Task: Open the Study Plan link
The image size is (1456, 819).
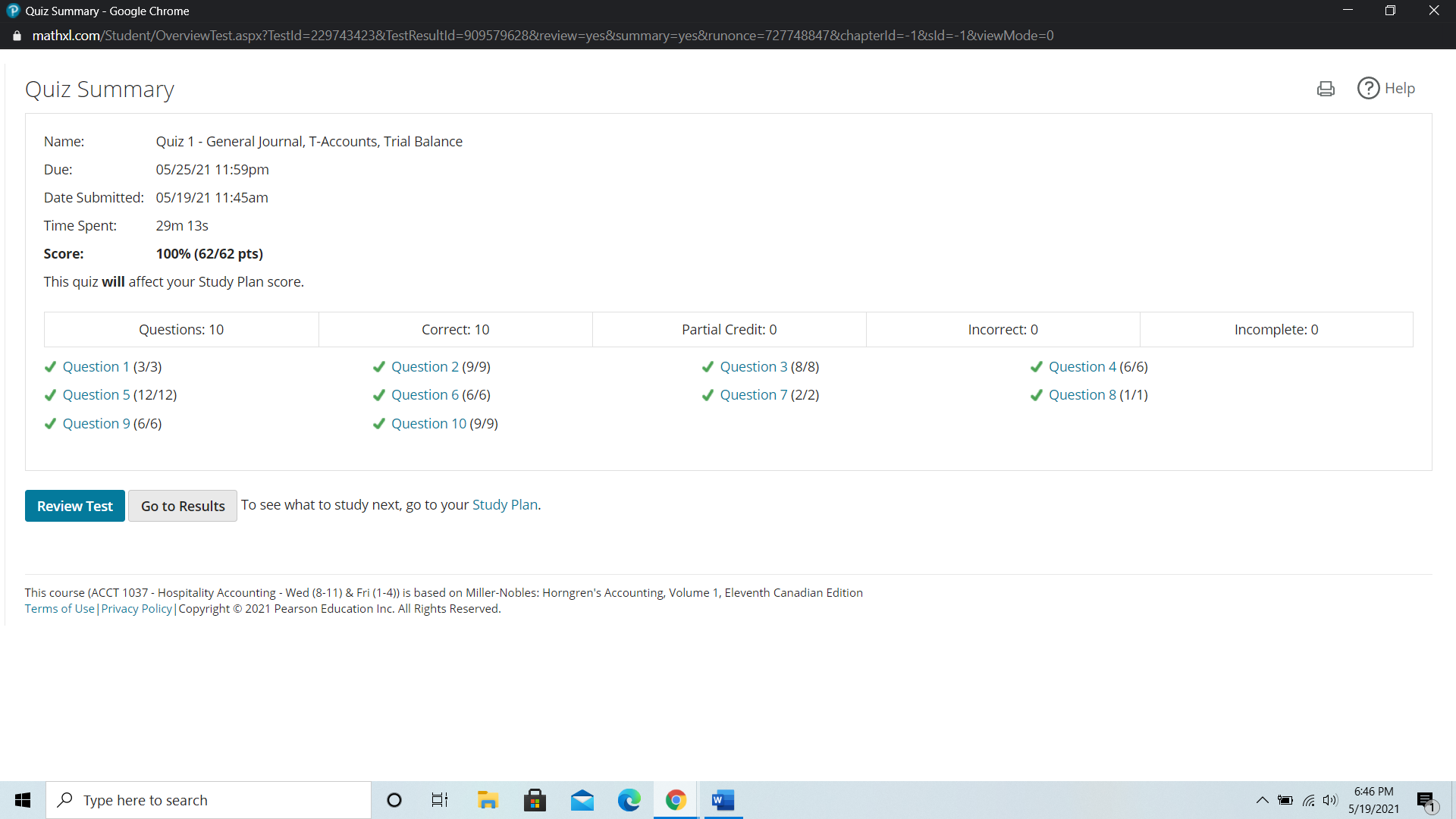Action: click(x=504, y=505)
